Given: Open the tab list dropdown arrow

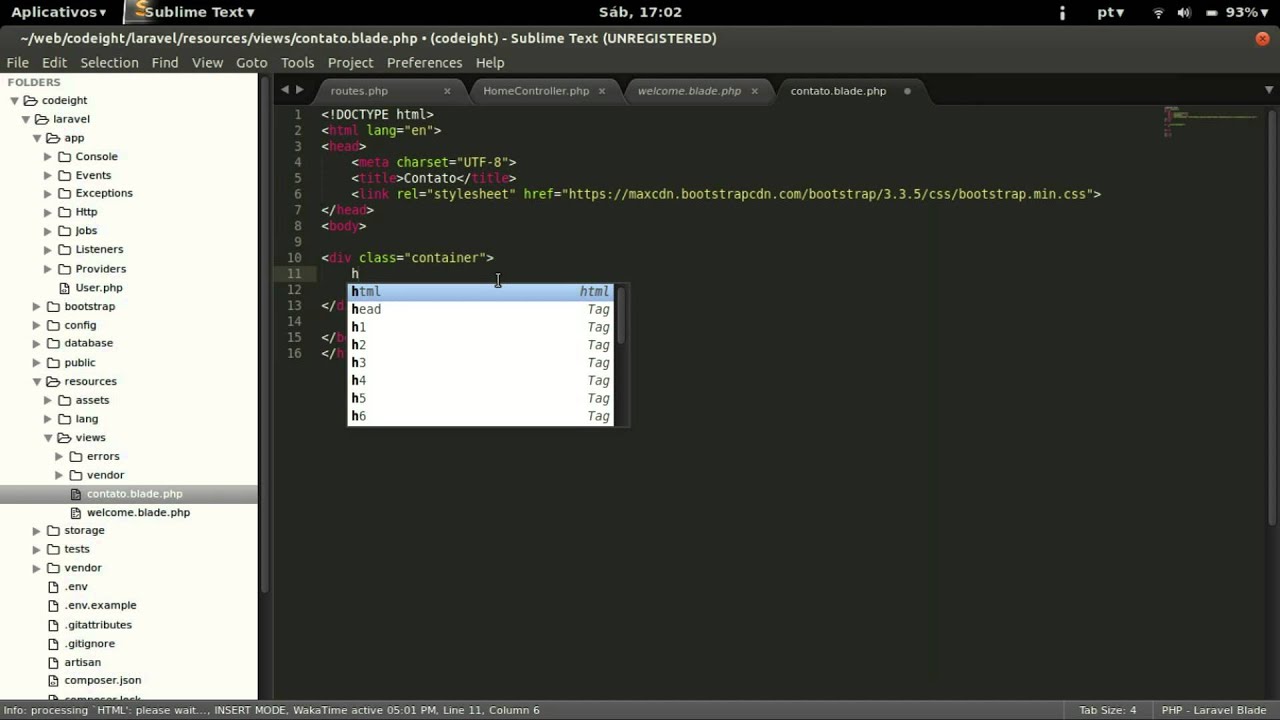Looking at the screenshot, I should pos(1269,90).
